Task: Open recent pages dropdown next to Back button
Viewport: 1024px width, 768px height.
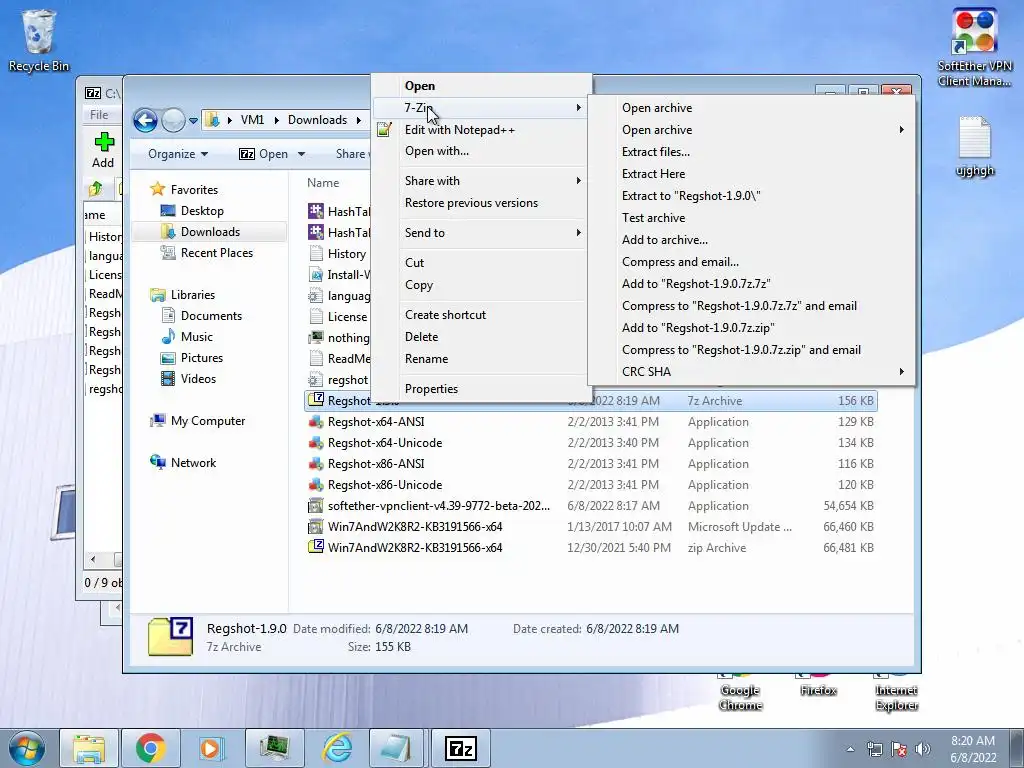Action: (x=193, y=121)
